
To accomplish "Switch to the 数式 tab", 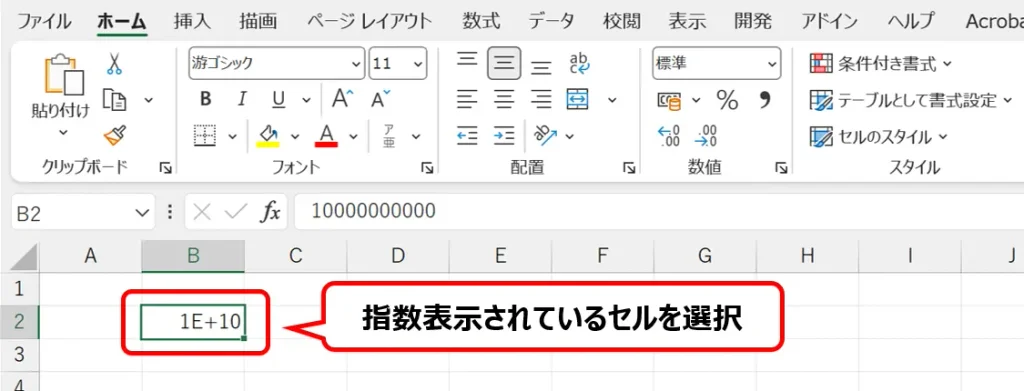I will pyautogui.click(x=481, y=22).
